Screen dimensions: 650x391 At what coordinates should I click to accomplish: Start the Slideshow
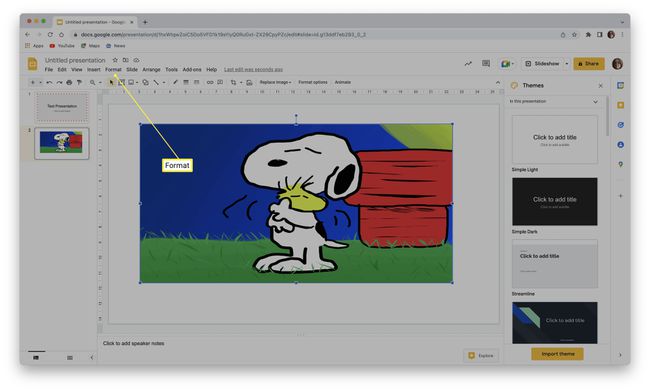click(x=543, y=64)
